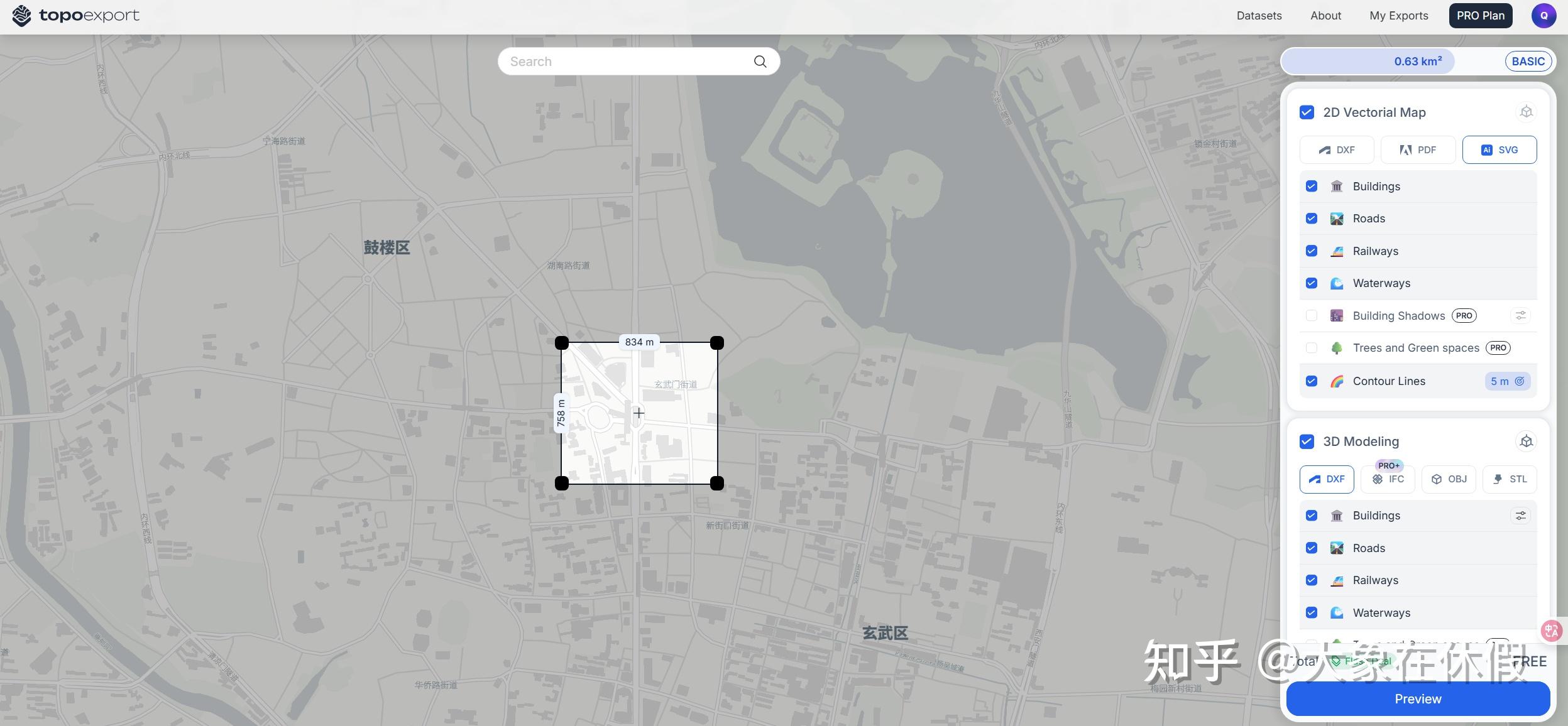
Task: Open the user avatar Q menu
Action: coord(1543,16)
